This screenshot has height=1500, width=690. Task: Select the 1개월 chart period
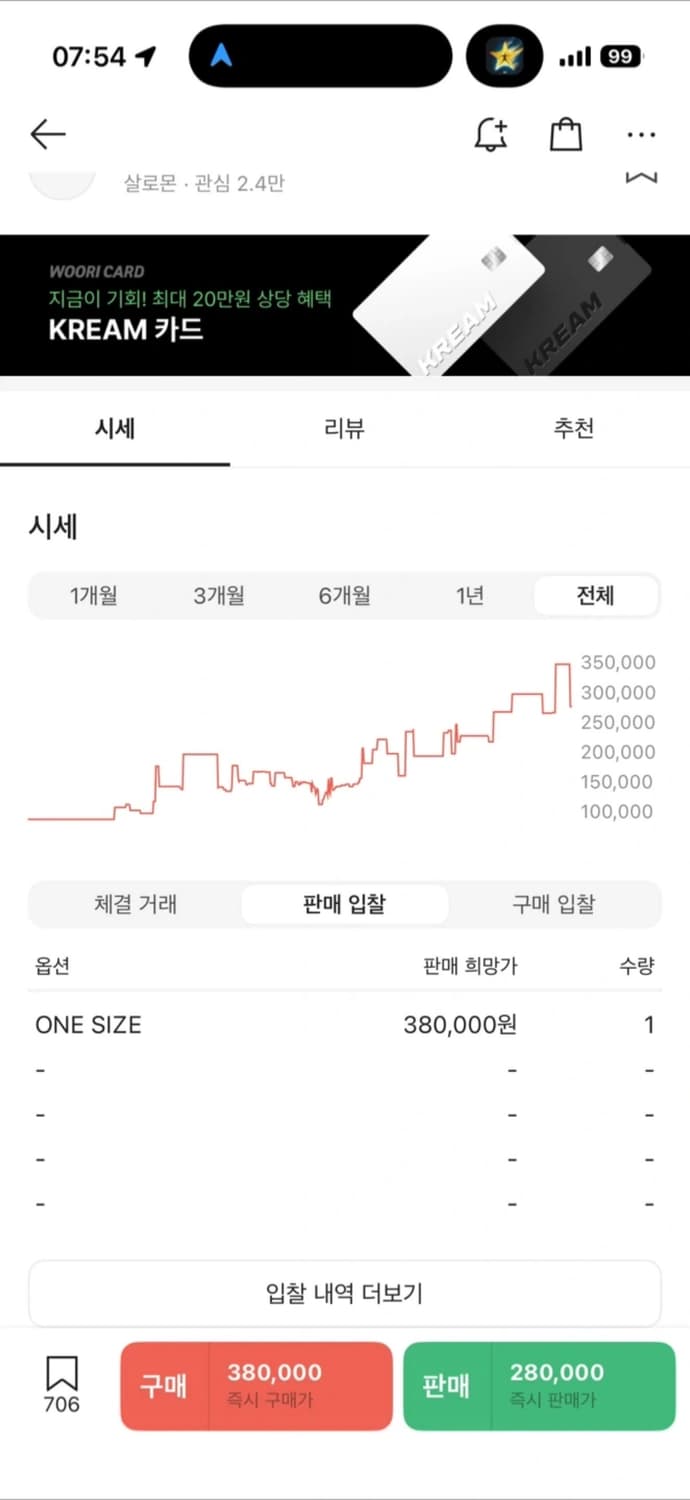click(93, 596)
